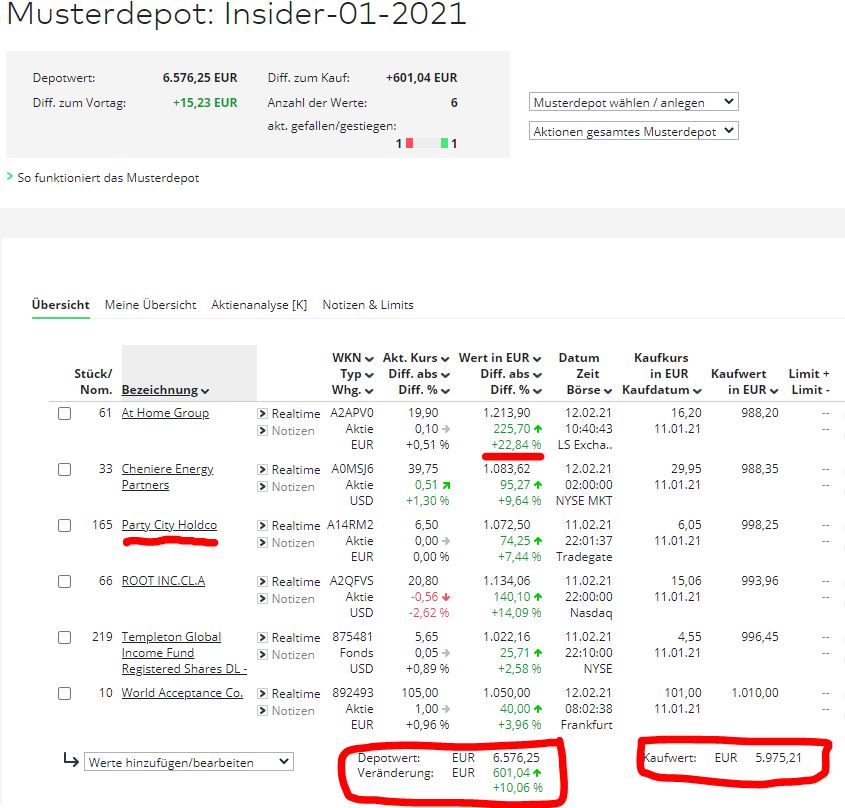Click the Notizen arrow icon for ROOT INC.CL.A

(x=262, y=599)
